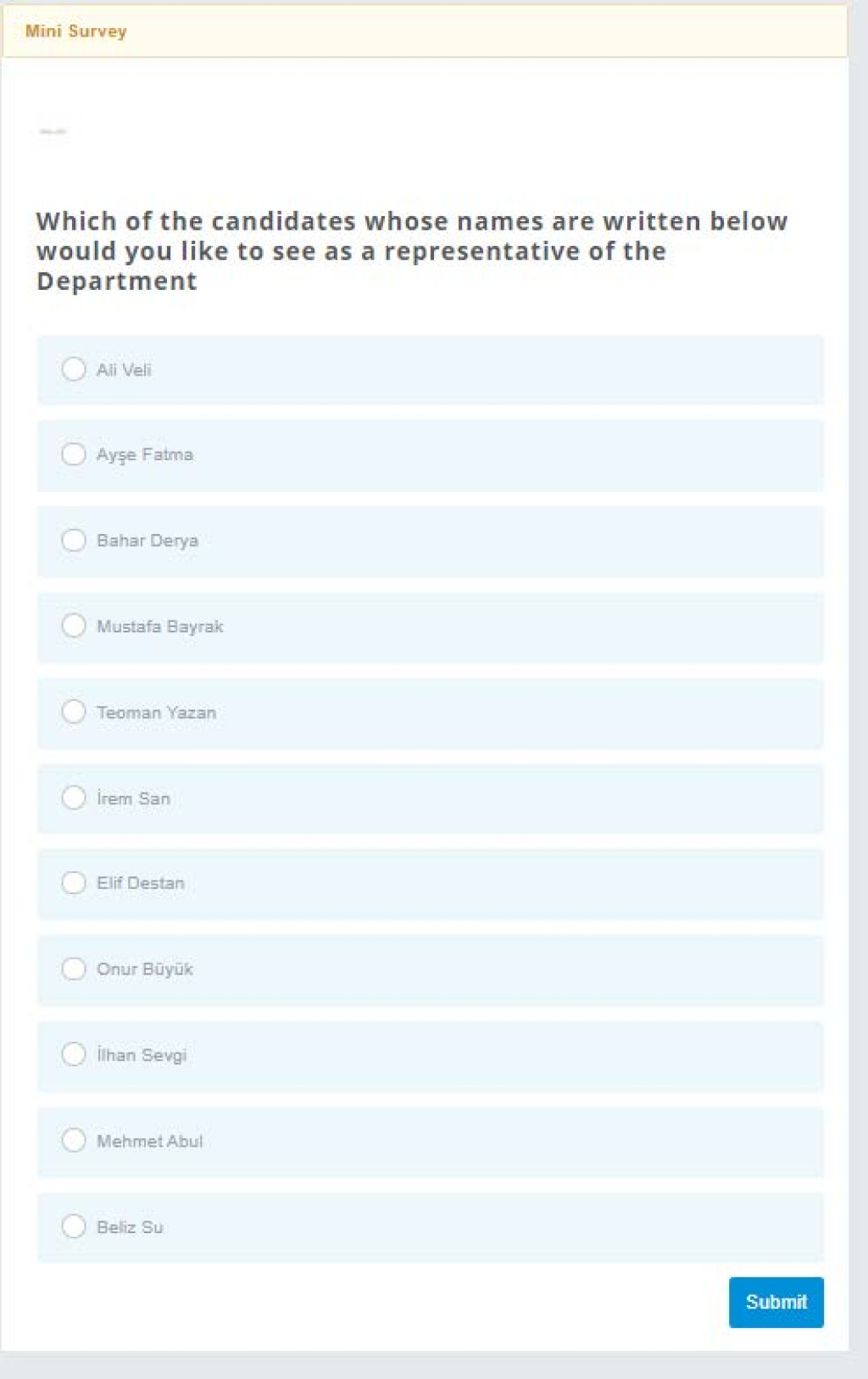Image resolution: width=868 pixels, height=1379 pixels.
Task: Click the Mini Survey header title
Action: (x=76, y=31)
